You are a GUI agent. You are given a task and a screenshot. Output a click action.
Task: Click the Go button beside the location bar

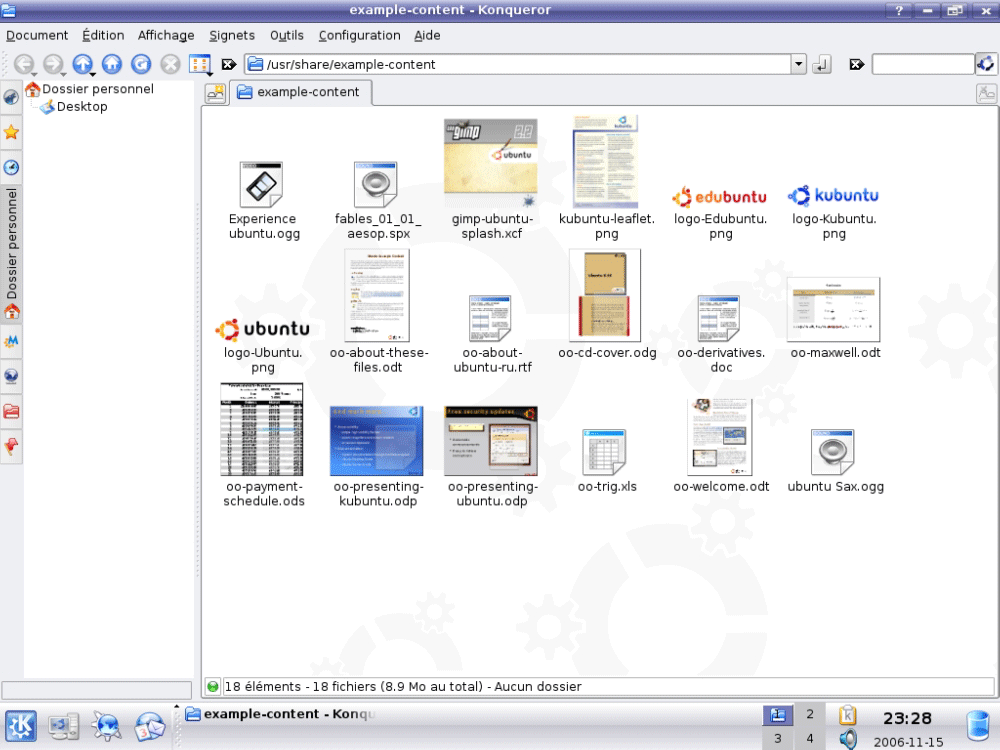[821, 64]
